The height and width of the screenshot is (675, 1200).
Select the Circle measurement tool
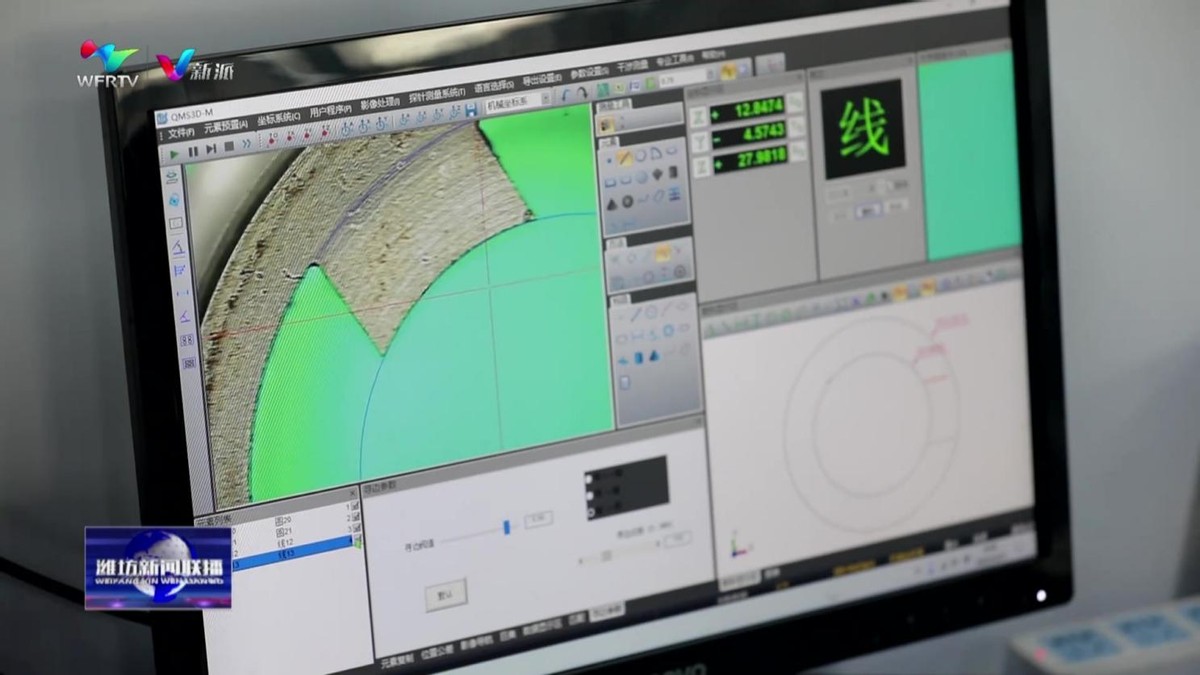[x=640, y=155]
